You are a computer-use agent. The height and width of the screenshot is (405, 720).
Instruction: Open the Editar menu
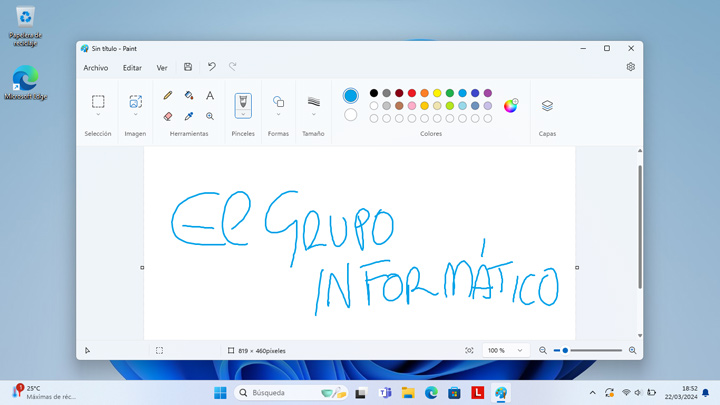(132, 68)
